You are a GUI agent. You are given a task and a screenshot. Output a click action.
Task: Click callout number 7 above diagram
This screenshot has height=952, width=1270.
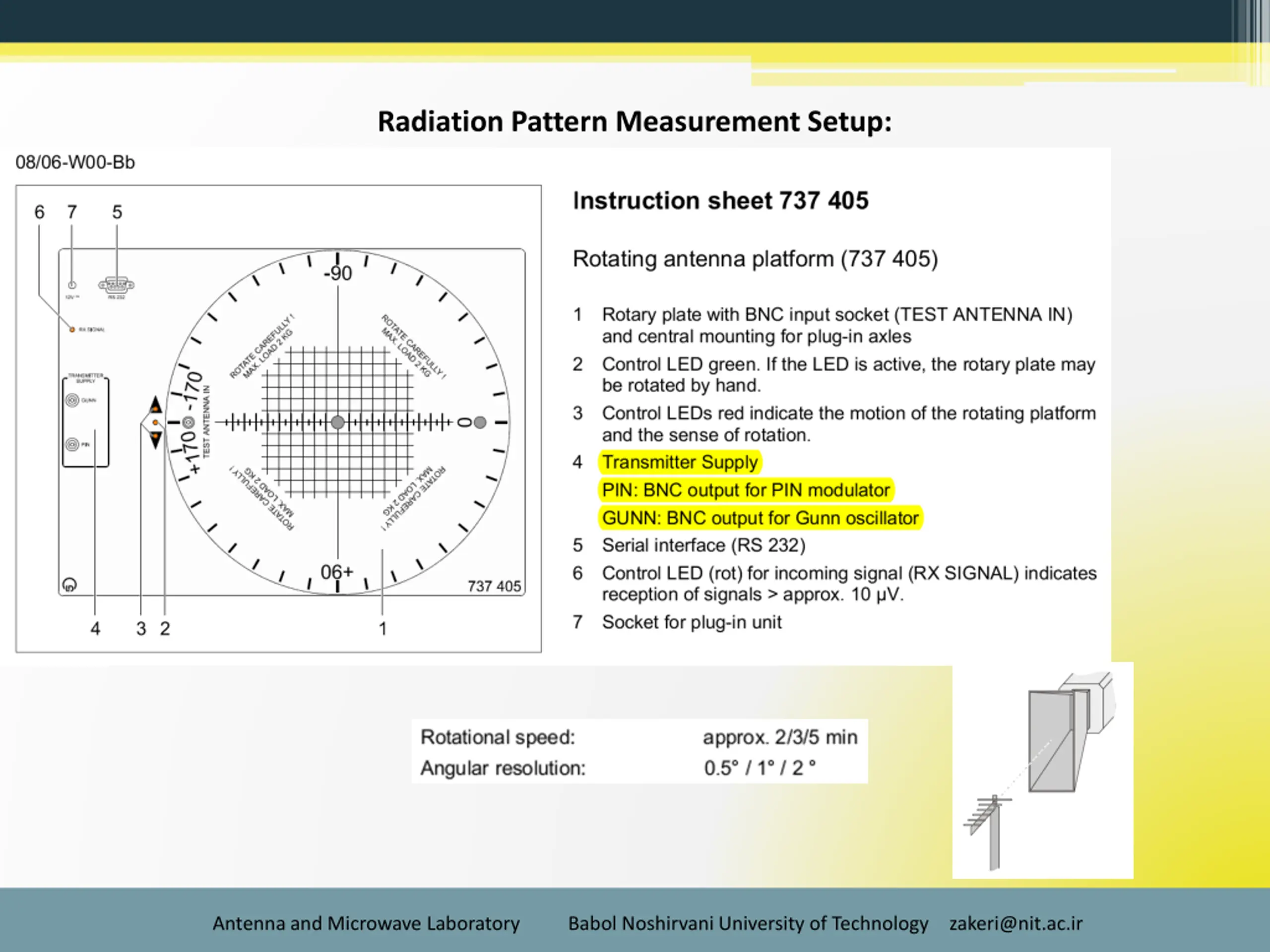72,212
